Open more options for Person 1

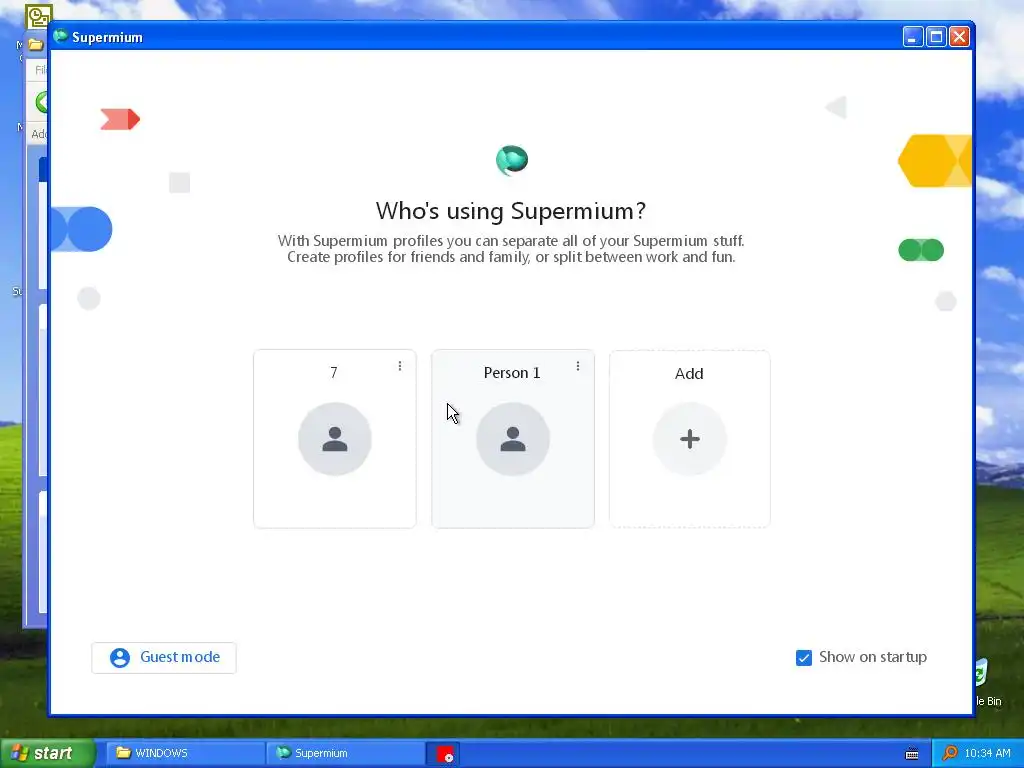(578, 366)
